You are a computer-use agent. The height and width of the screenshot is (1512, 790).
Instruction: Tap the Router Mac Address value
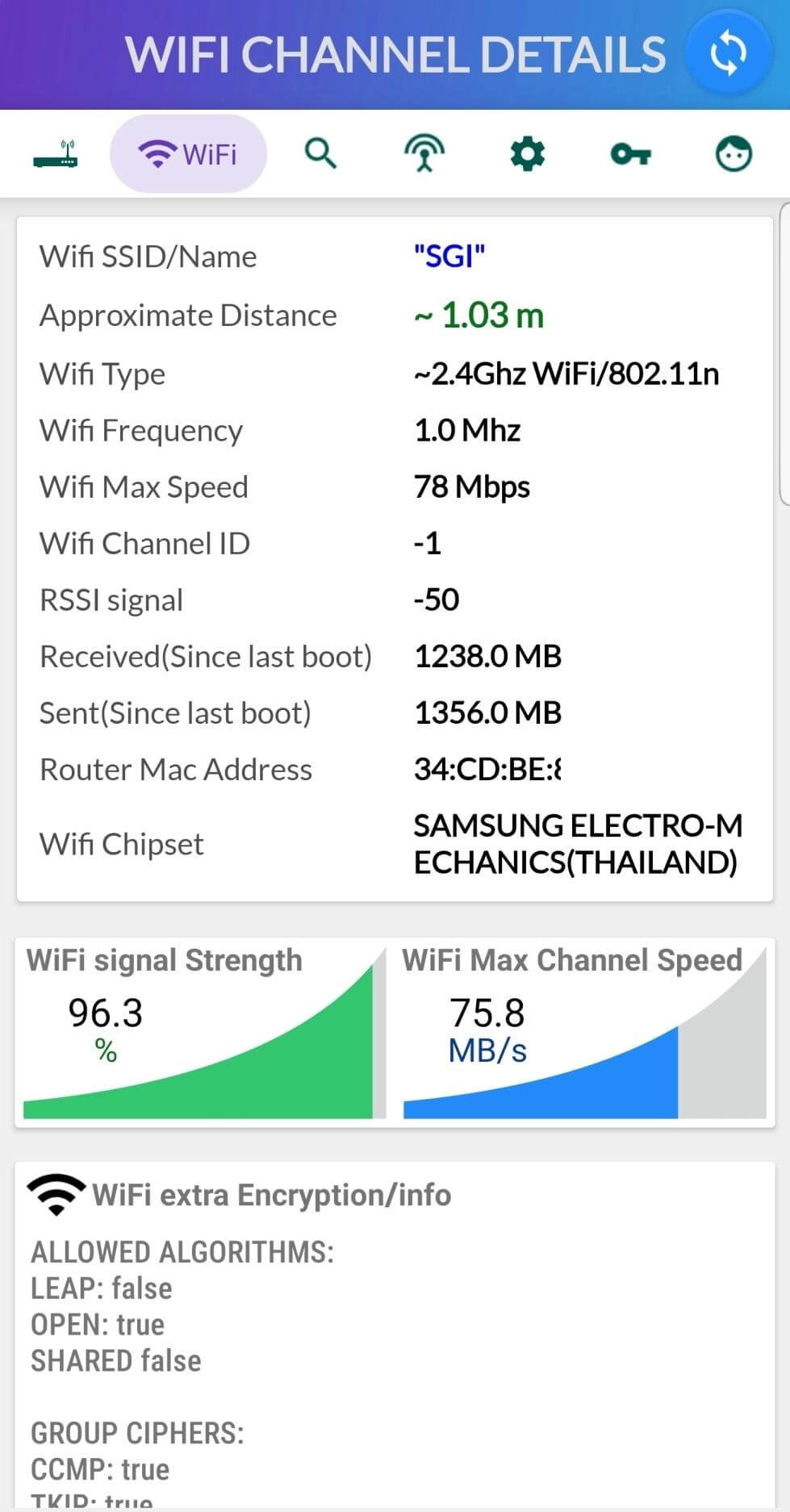point(487,770)
